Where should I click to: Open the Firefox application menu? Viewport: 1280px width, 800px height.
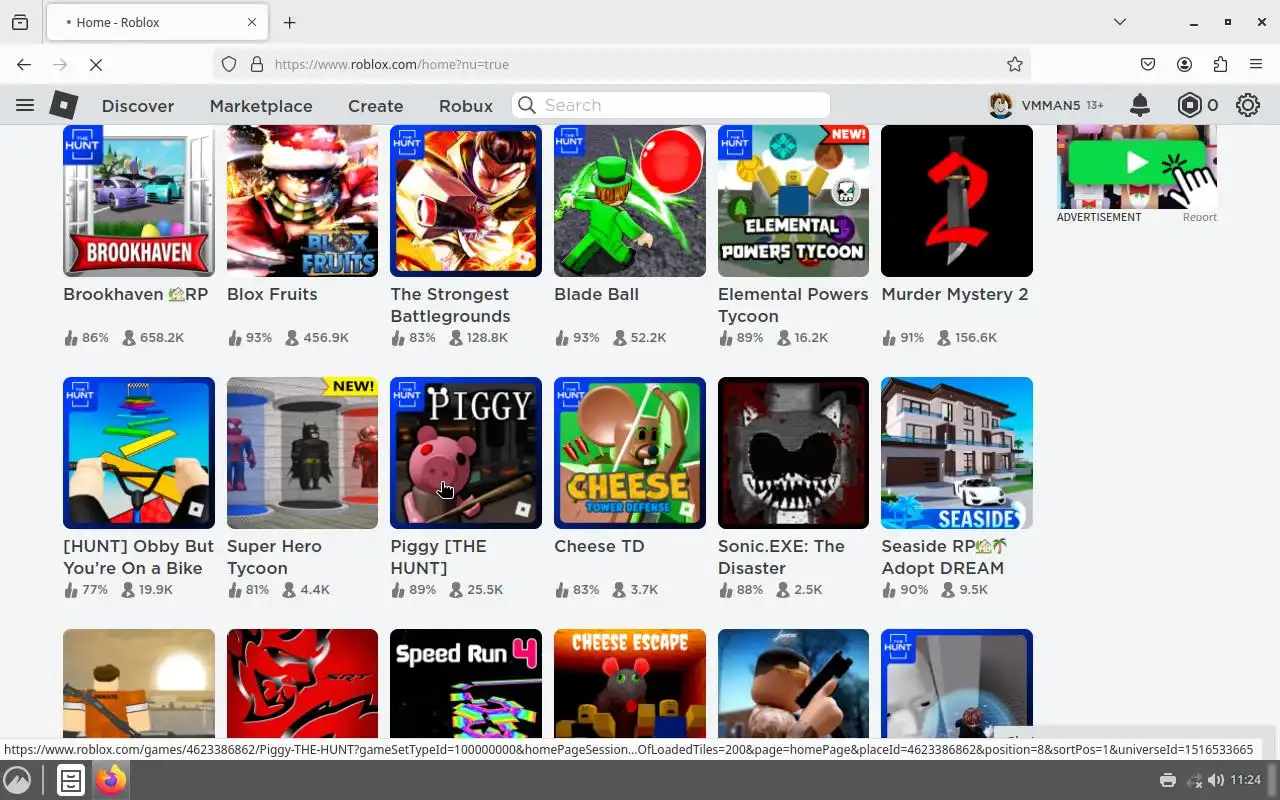point(1256,64)
